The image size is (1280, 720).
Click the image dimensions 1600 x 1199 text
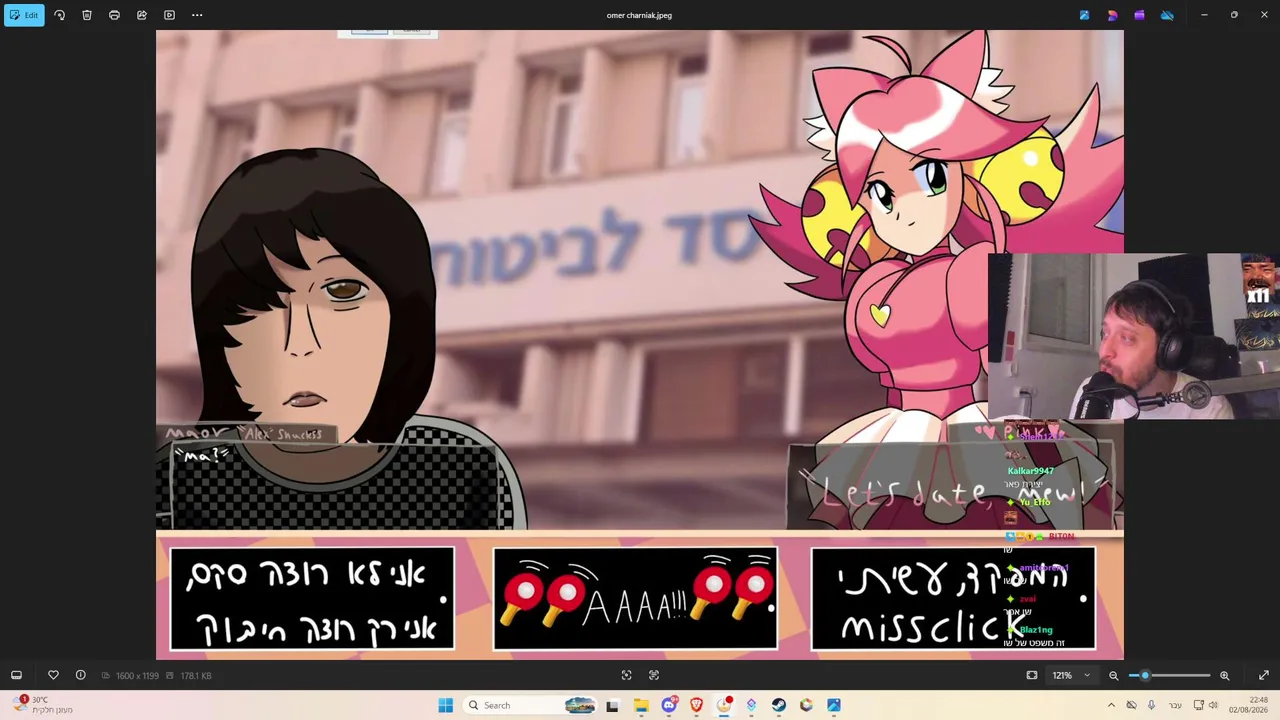click(137, 676)
